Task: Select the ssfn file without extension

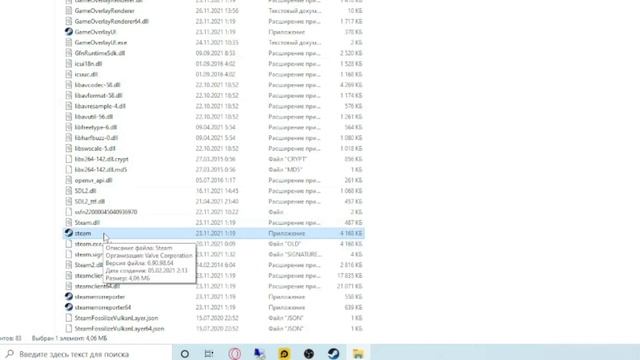Action: tap(106, 212)
